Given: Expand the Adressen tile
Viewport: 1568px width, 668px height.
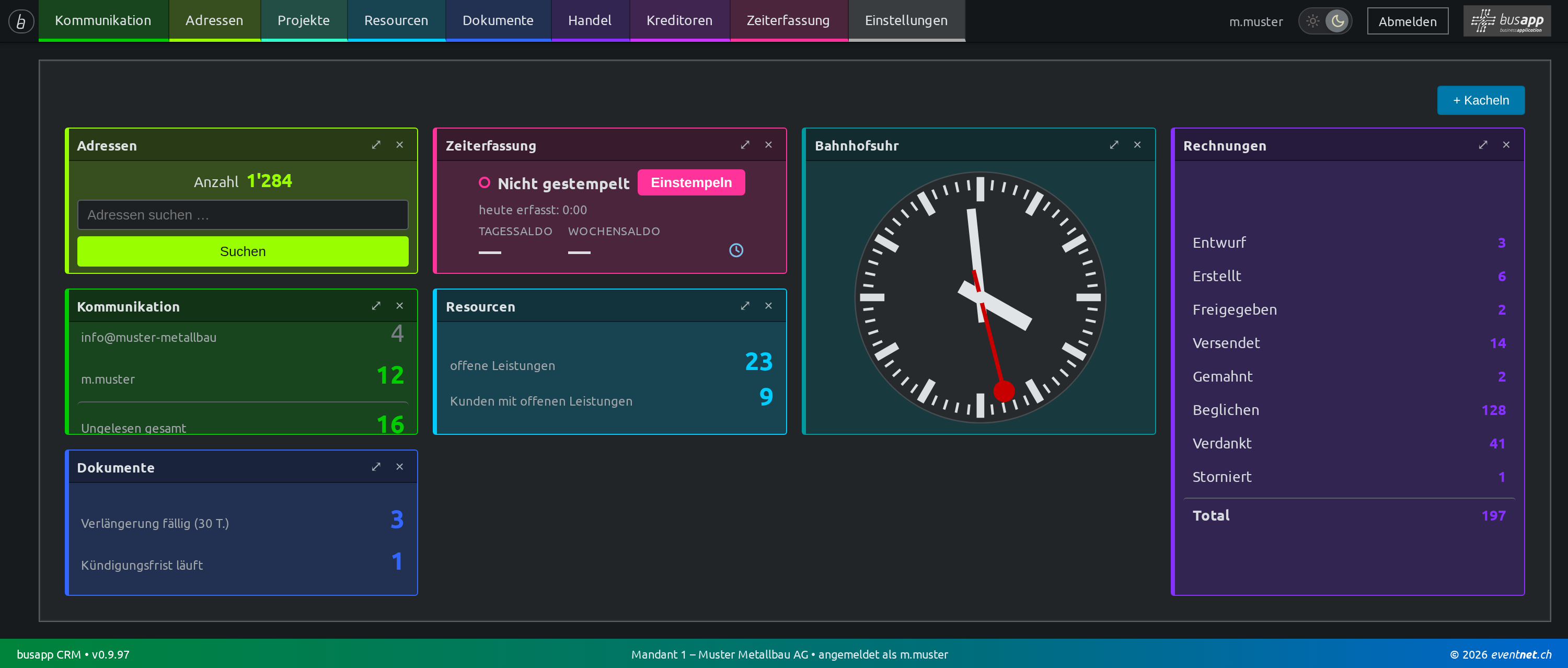Looking at the screenshot, I should tap(376, 145).
